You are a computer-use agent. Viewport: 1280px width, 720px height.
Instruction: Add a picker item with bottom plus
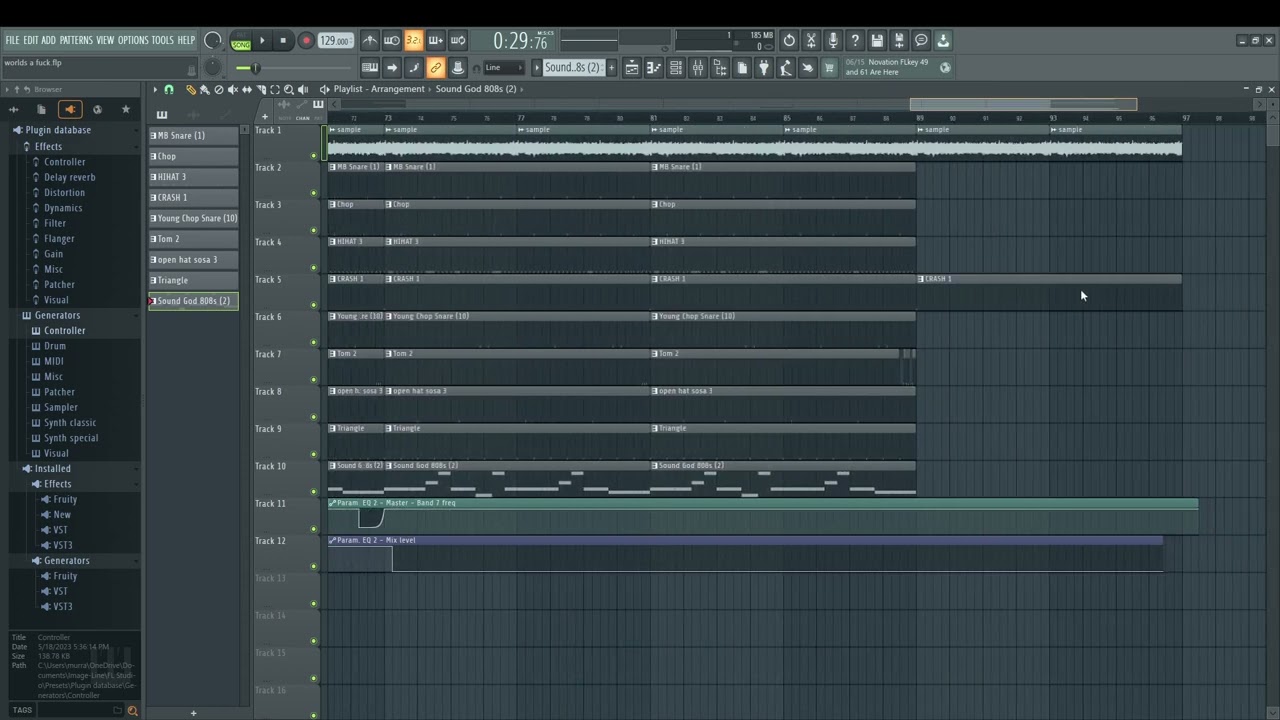pyautogui.click(x=193, y=713)
